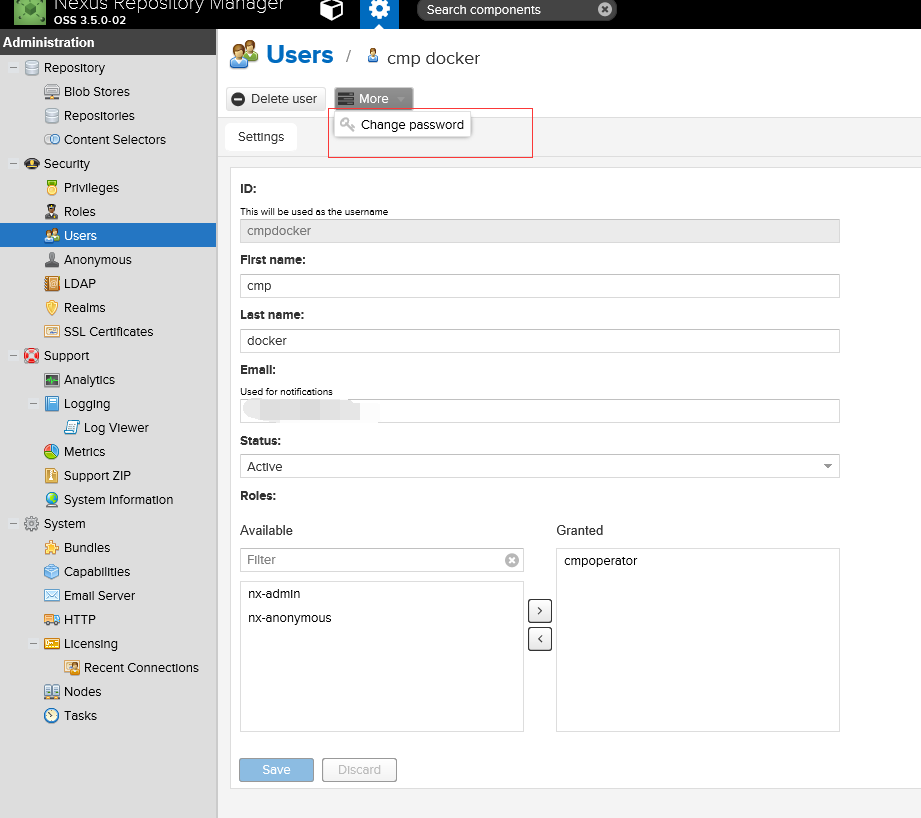921x818 pixels.
Task: Click the HTTP truck icon
Action: point(52,620)
